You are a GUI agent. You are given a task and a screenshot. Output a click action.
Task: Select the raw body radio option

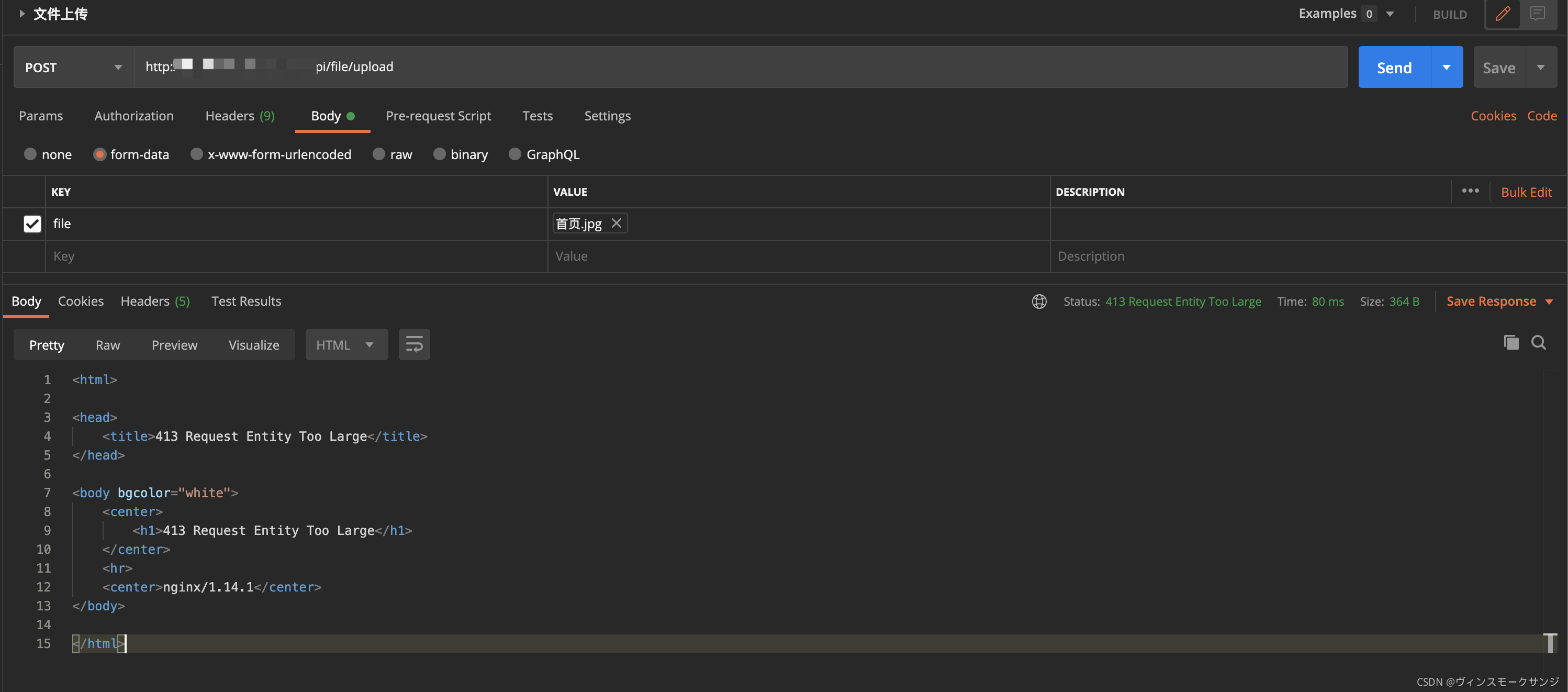click(378, 154)
